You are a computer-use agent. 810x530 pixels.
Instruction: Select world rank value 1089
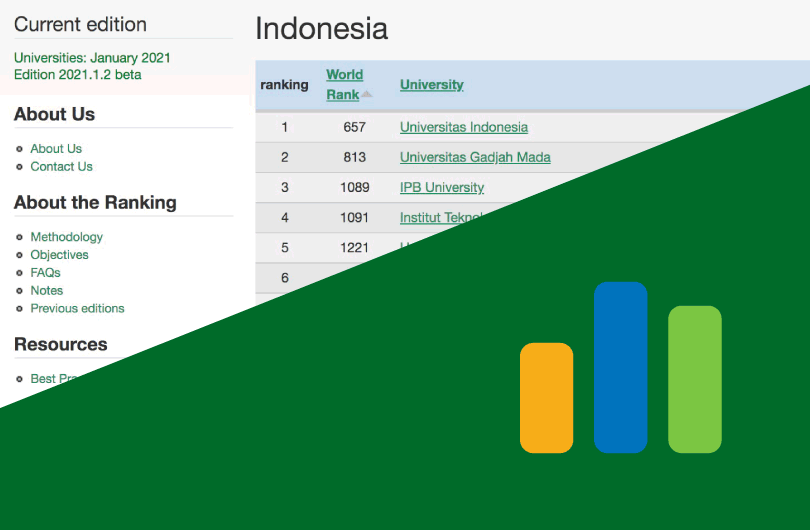(x=354, y=187)
